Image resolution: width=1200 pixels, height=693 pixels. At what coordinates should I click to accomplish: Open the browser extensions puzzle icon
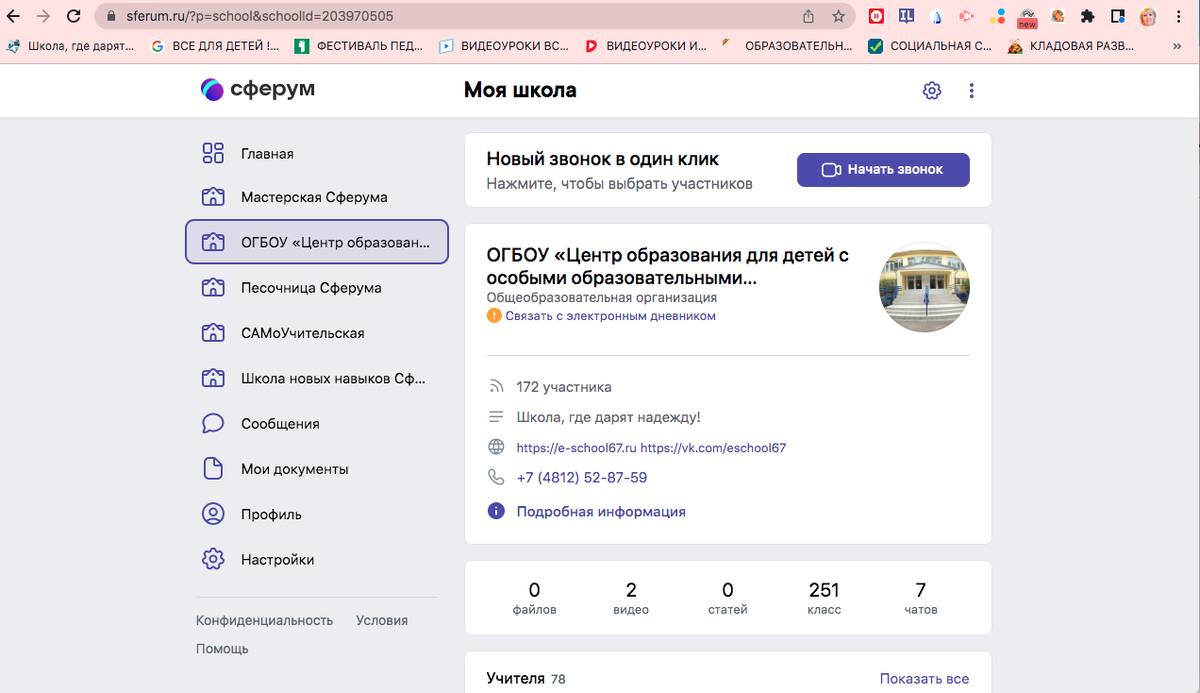[1088, 16]
